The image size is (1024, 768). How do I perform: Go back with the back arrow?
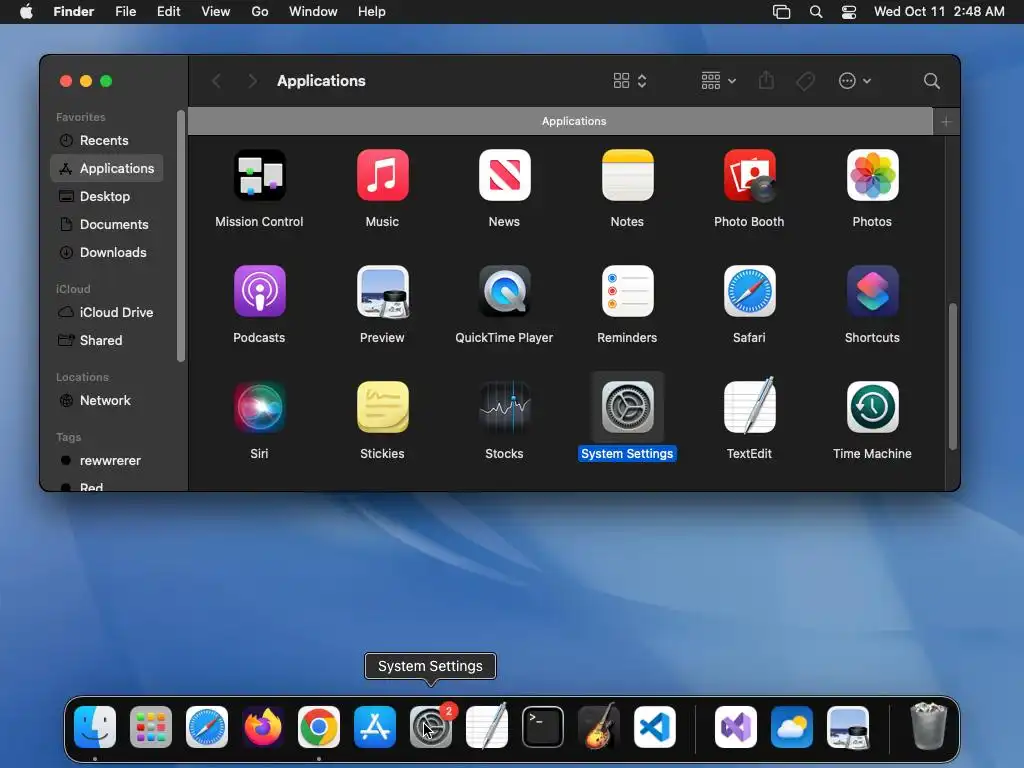pyautogui.click(x=216, y=81)
